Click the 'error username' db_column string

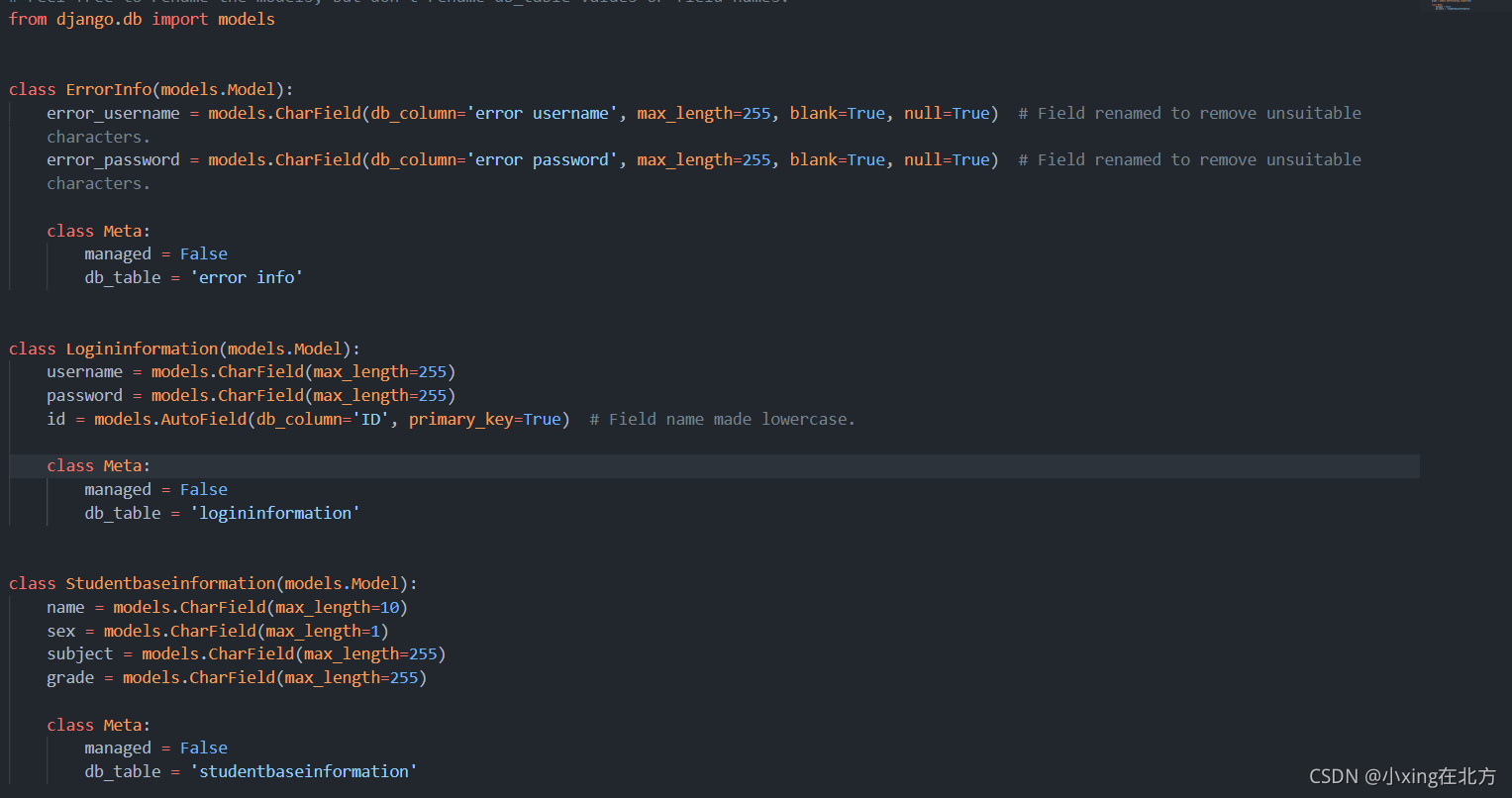pos(543,113)
